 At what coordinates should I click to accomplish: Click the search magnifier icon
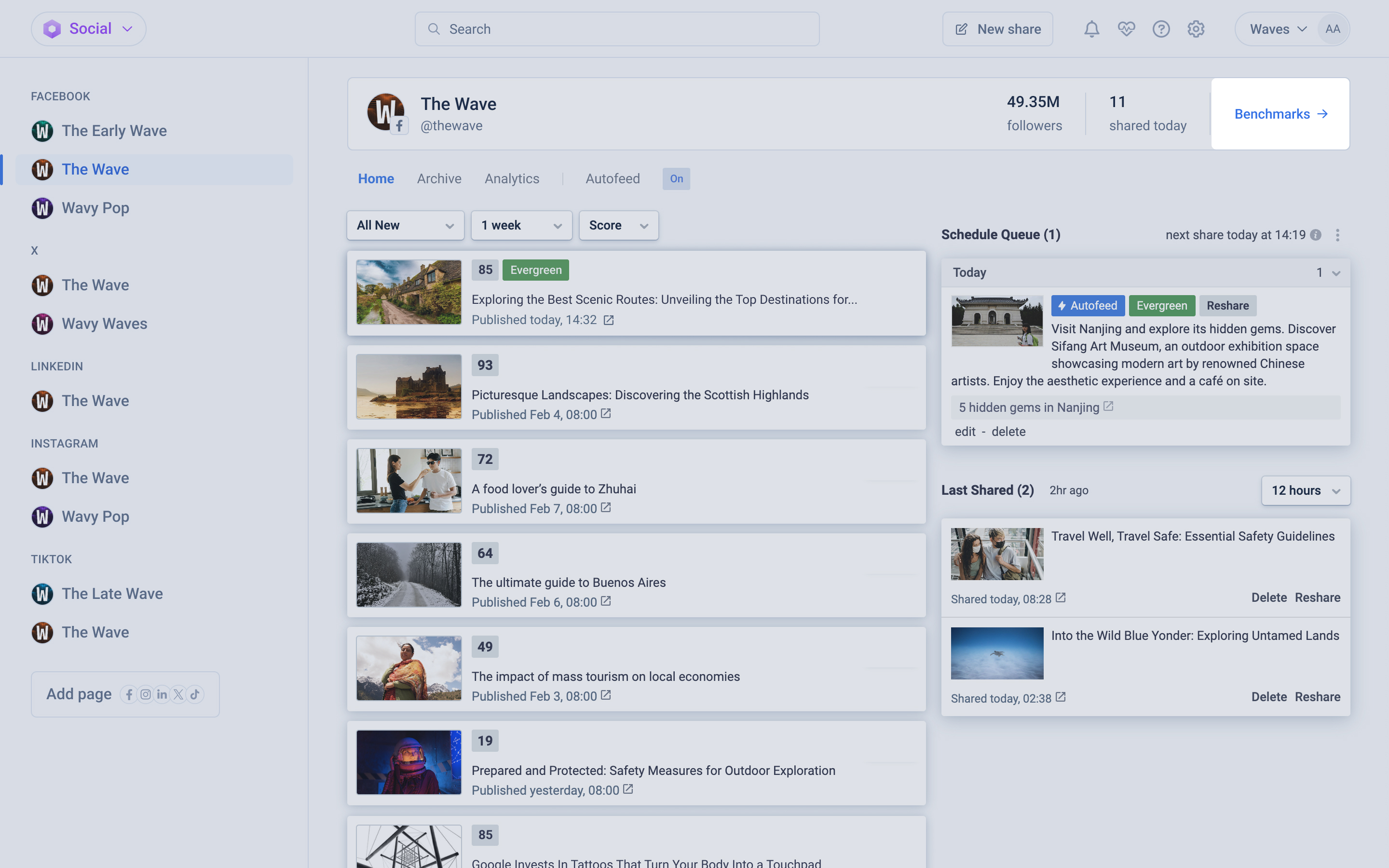pos(434,29)
